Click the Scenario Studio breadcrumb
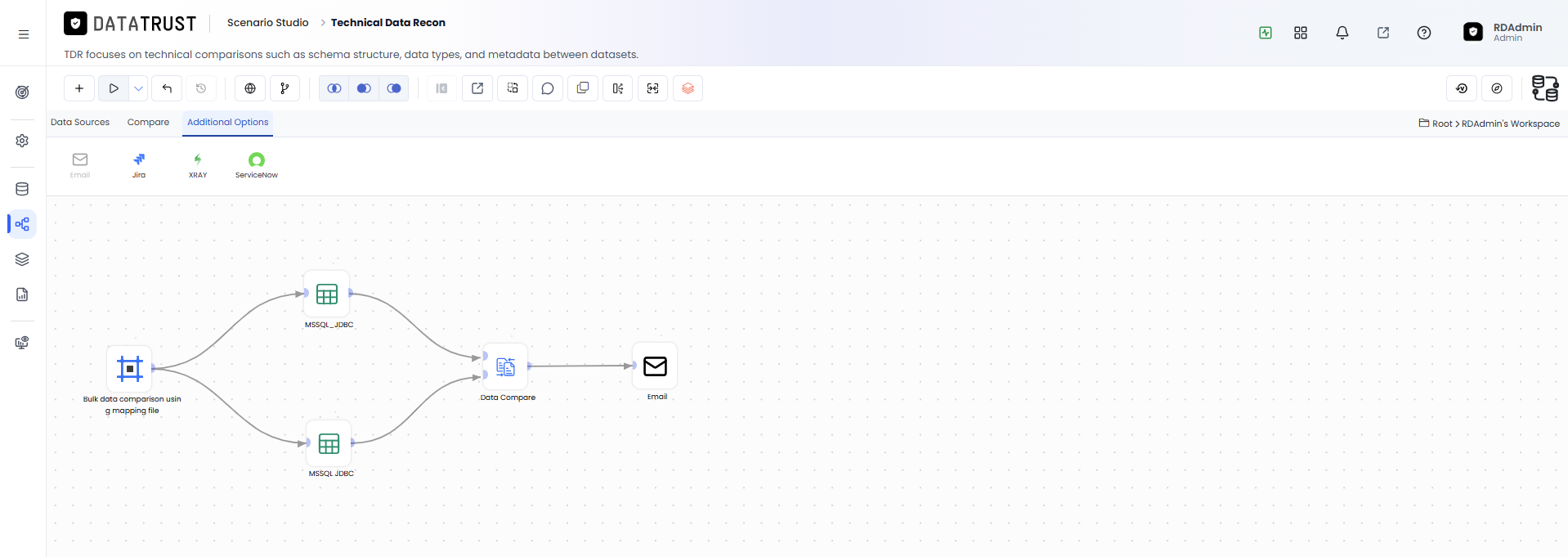1568x557 pixels. [268, 23]
